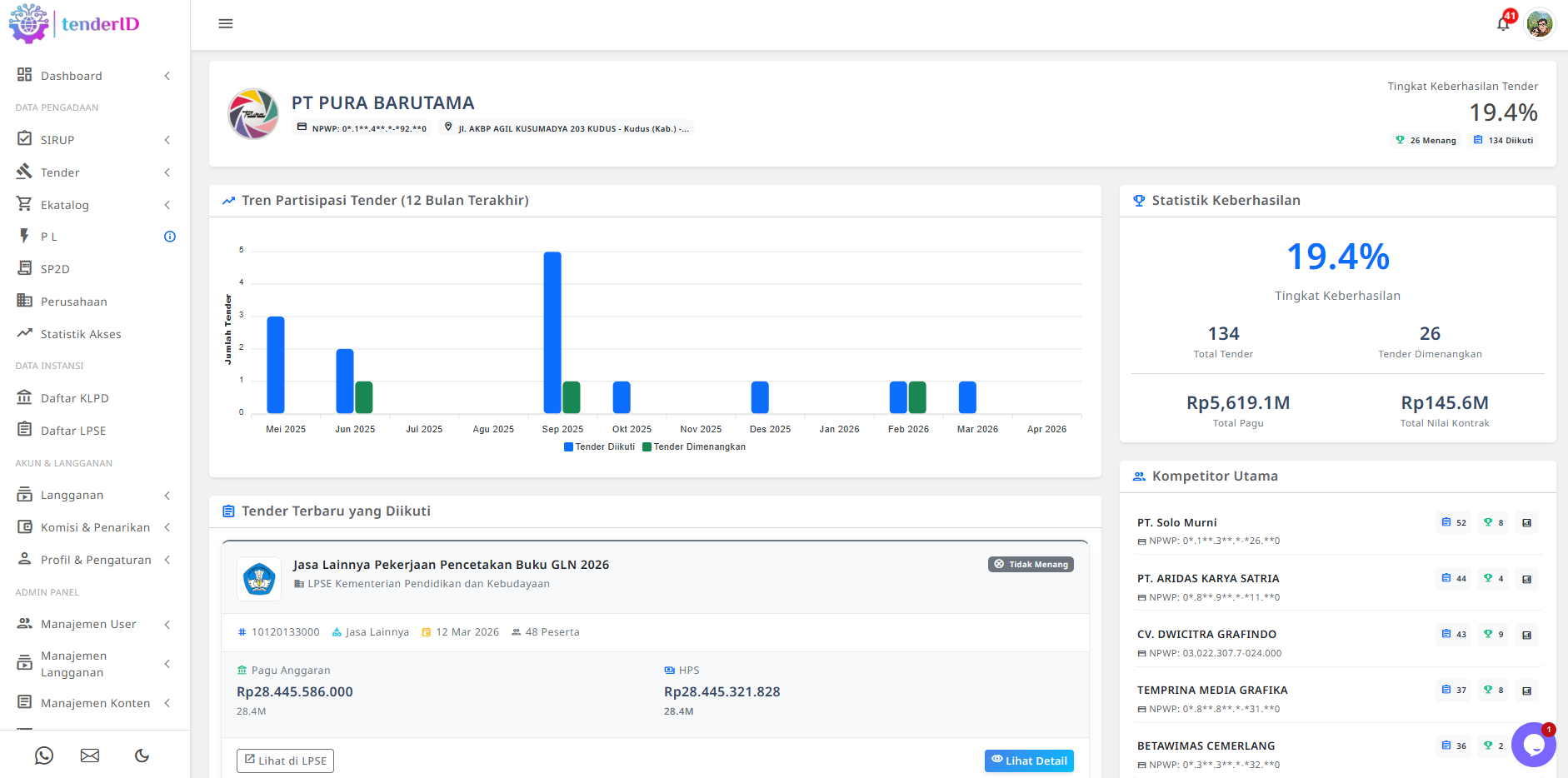Toggle the hamburger sidebar menu
The width and height of the screenshot is (1568, 778).
(x=226, y=24)
